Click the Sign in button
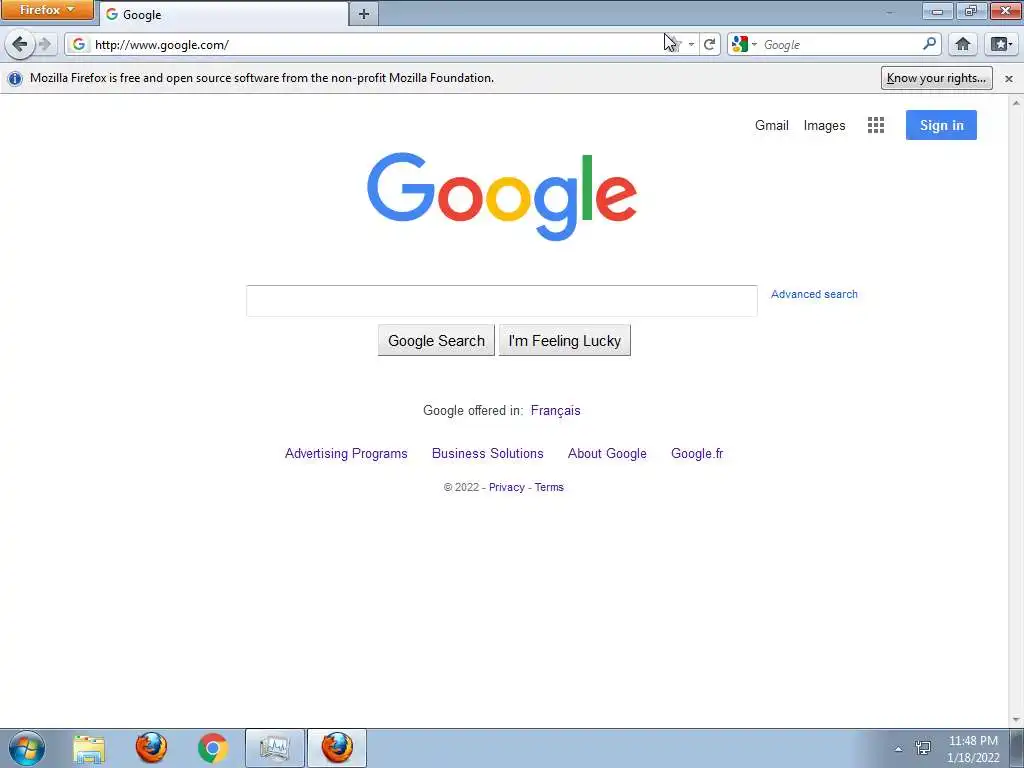 [941, 125]
